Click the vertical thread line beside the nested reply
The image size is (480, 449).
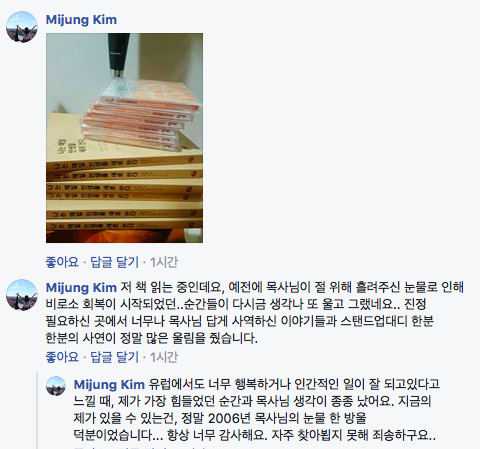click(x=37, y=411)
